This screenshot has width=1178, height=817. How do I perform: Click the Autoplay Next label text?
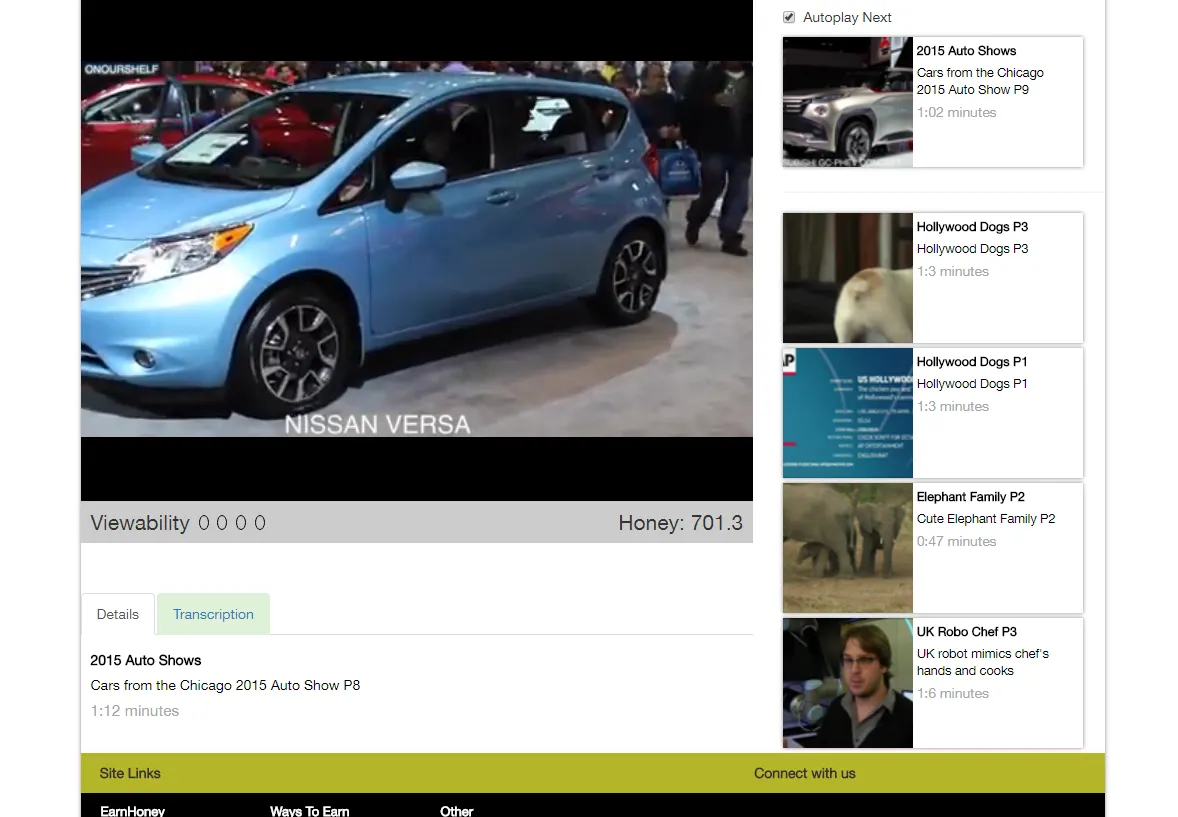tap(847, 17)
